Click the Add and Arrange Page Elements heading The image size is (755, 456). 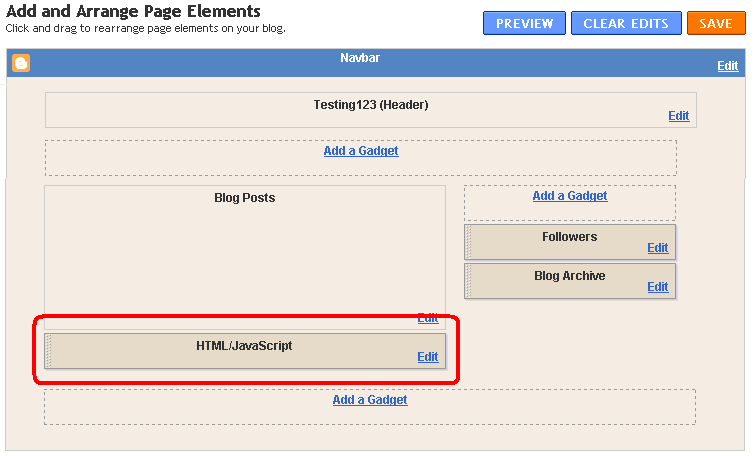pos(133,11)
